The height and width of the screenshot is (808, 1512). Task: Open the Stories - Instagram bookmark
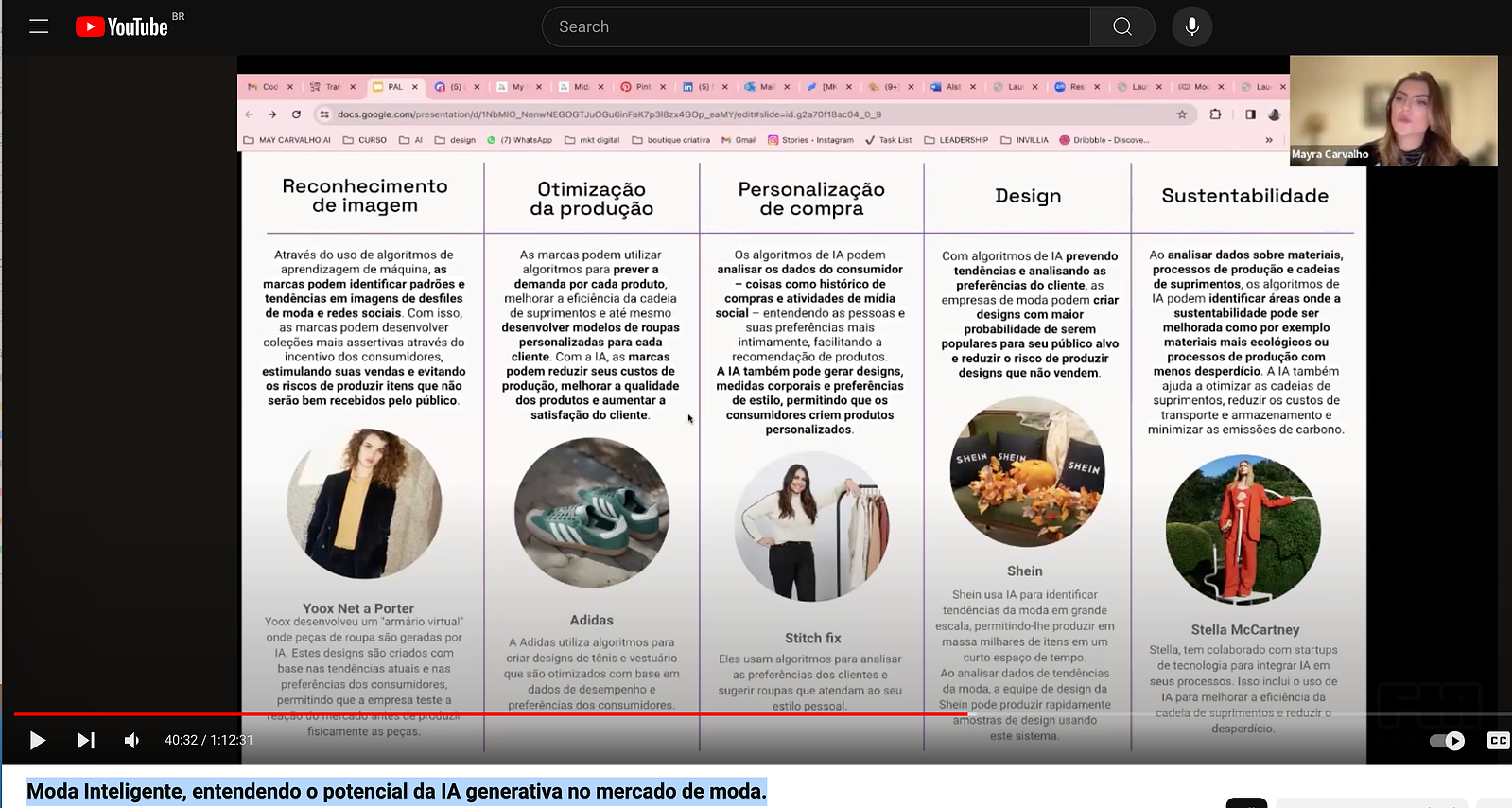(x=810, y=140)
